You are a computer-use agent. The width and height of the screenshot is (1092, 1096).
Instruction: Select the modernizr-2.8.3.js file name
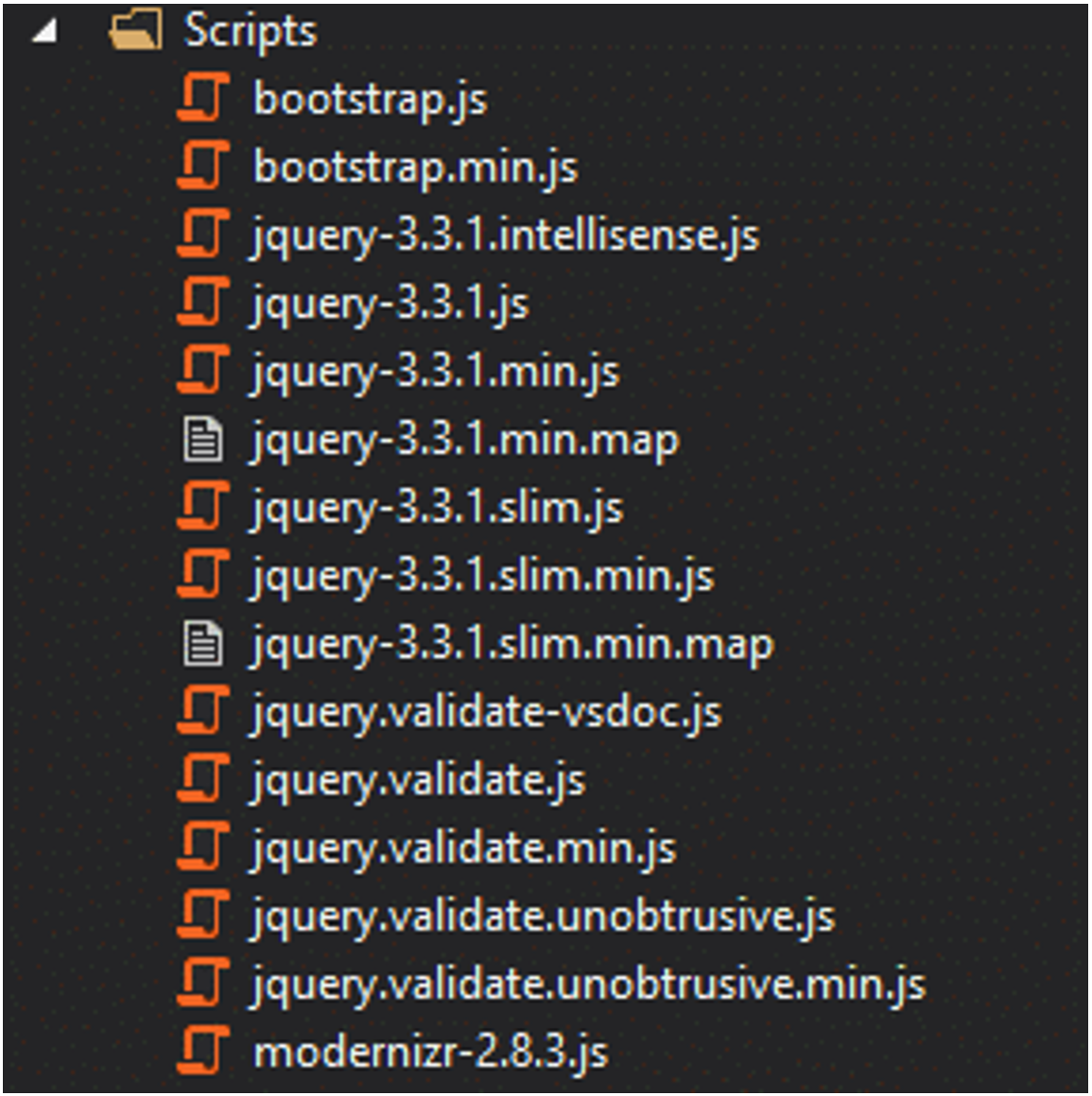point(431,1053)
